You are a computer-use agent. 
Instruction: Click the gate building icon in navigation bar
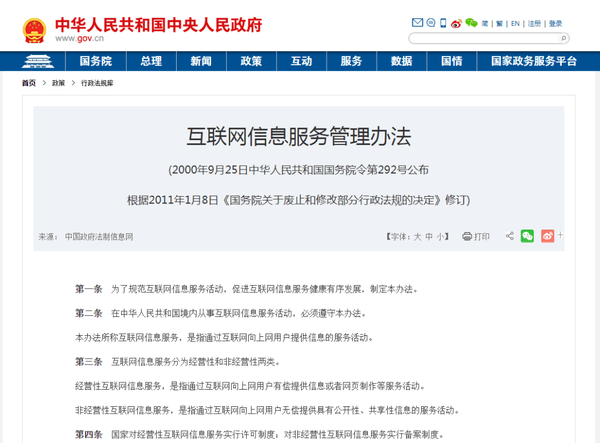(x=38, y=61)
